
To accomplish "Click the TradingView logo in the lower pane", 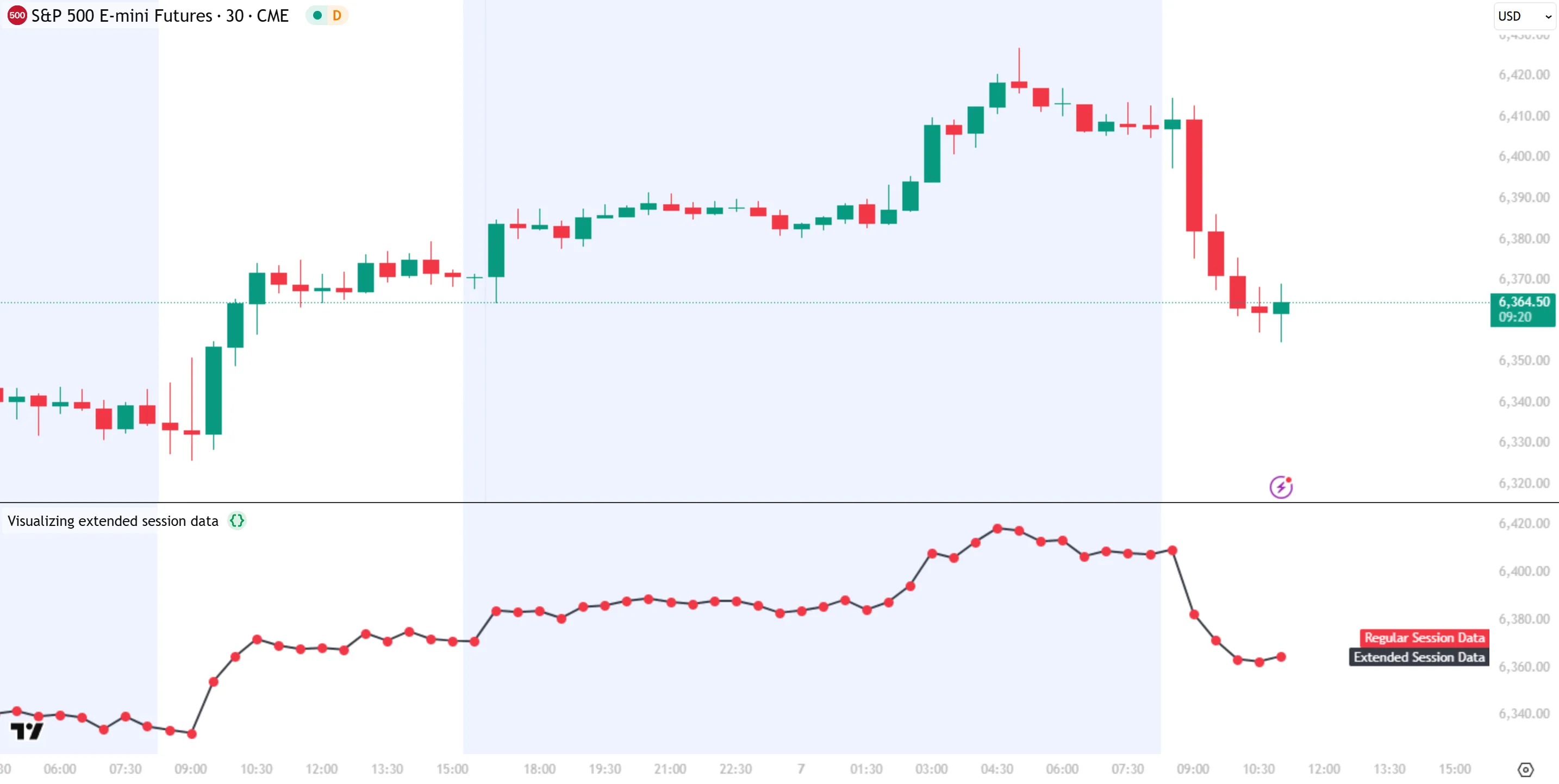I will pyautogui.click(x=27, y=731).
